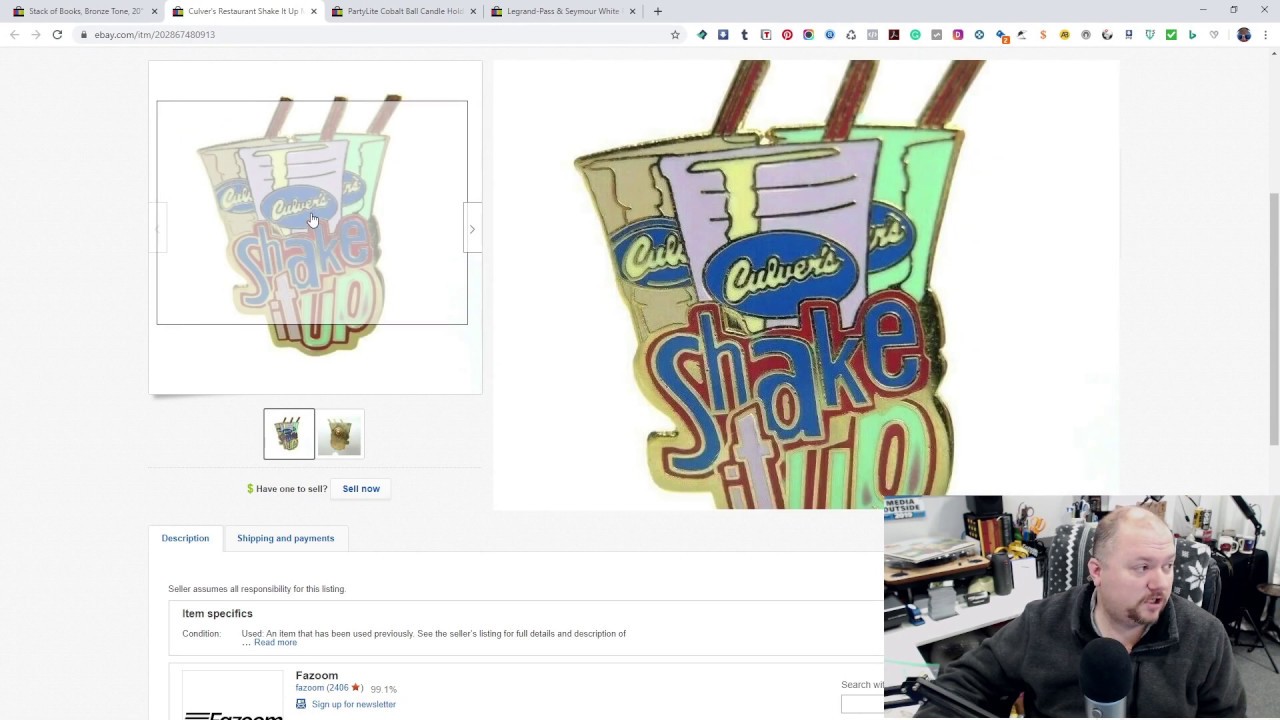Click the green checkmark extension icon

pyautogui.click(x=1171, y=35)
